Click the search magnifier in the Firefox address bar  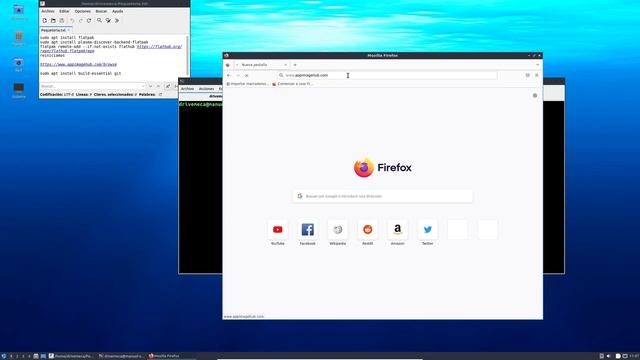coord(281,76)
